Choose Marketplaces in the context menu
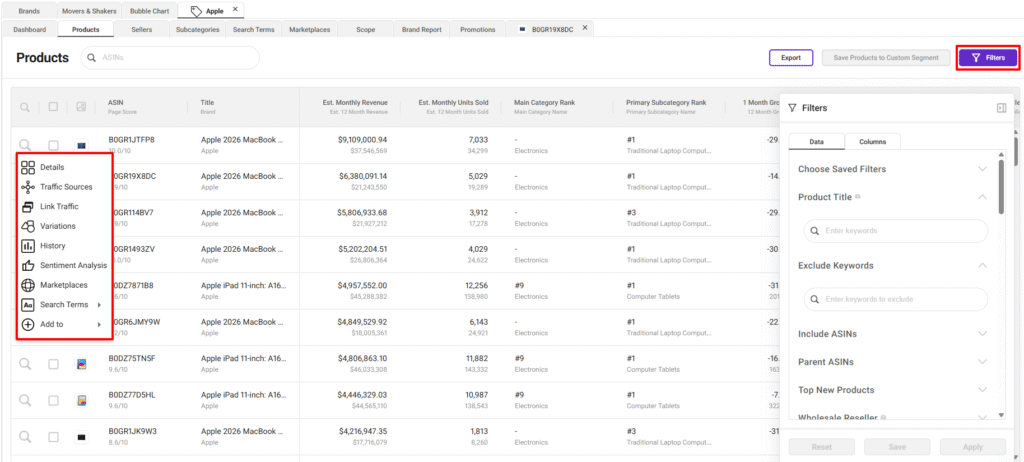This screenshot has width=1024, height=462. pos(63,285)
